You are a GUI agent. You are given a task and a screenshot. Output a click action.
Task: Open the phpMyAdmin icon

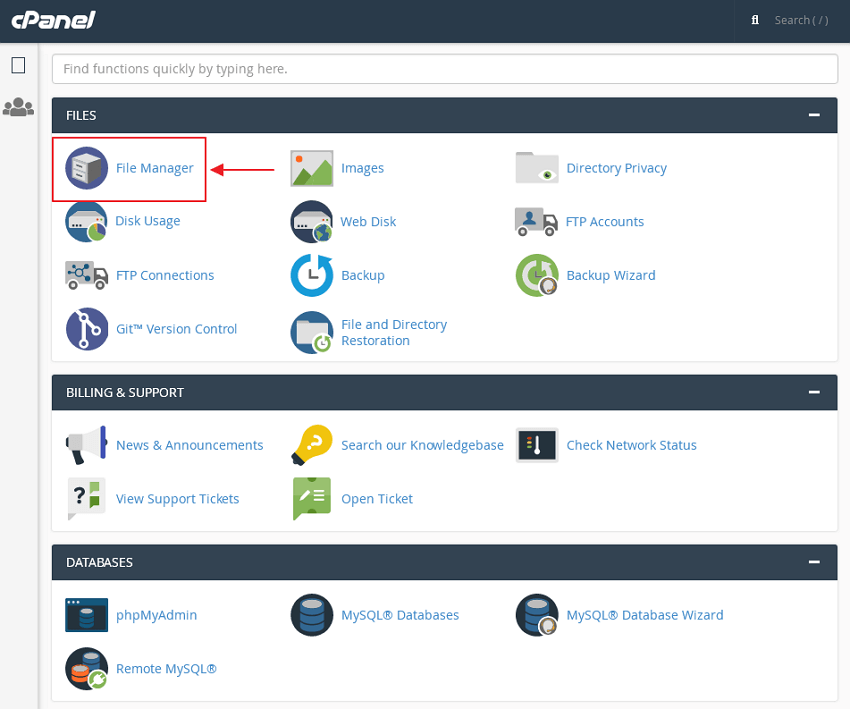[86, 615]
